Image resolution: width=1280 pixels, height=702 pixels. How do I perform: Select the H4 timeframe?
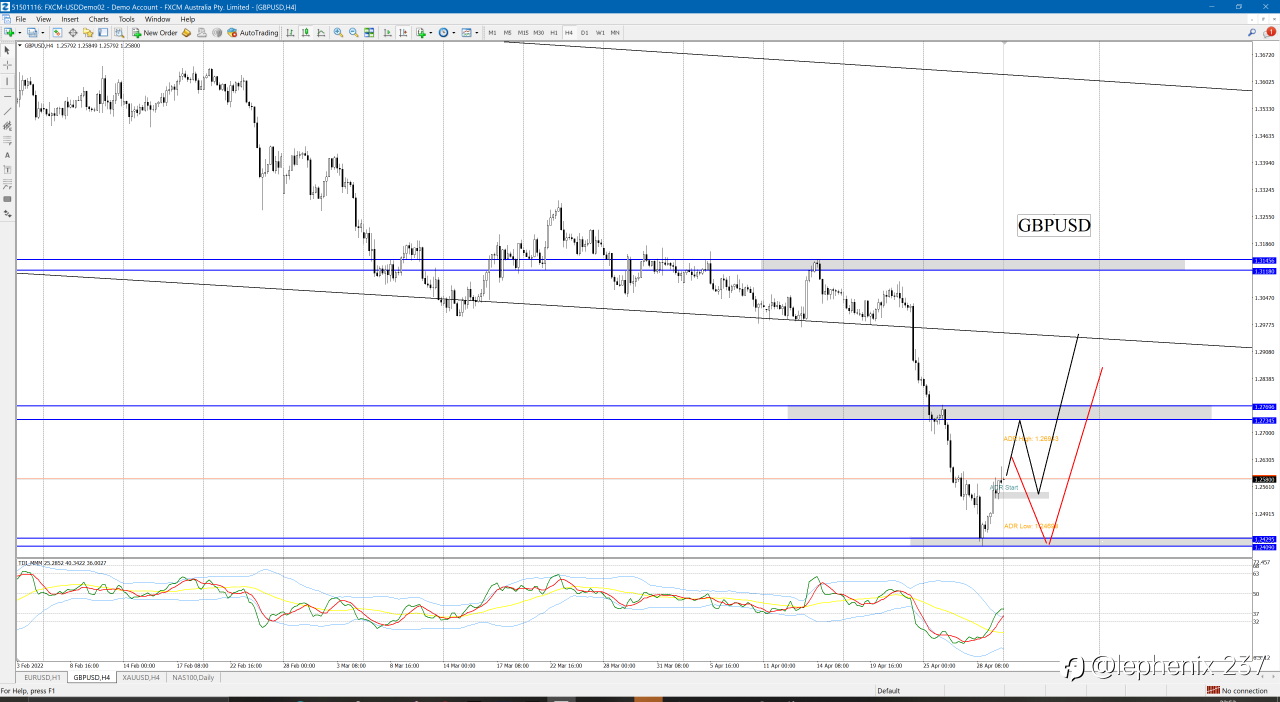(x=569, y=32)
